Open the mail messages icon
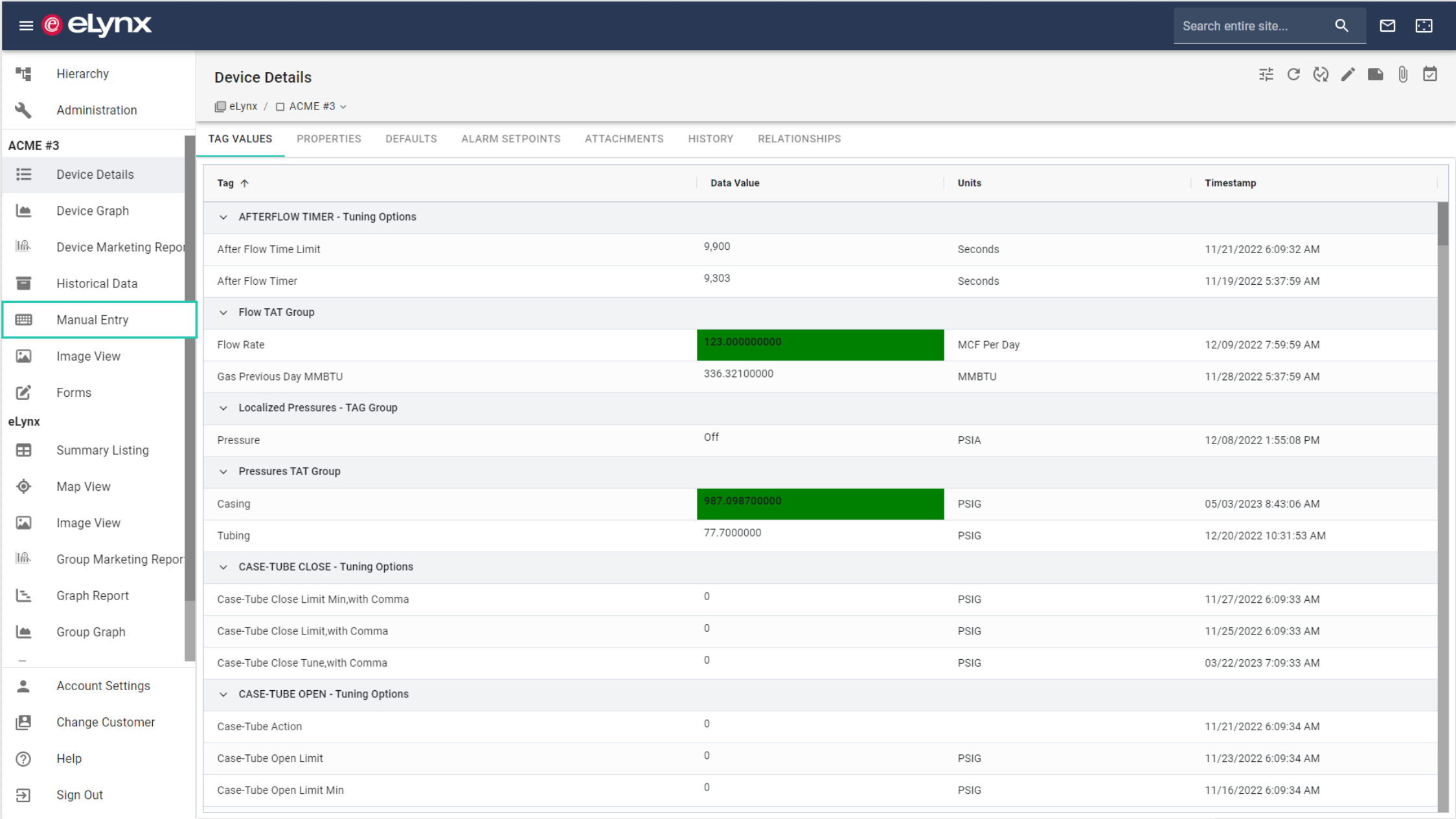1456x819 pixels. tap(1387, 26)
